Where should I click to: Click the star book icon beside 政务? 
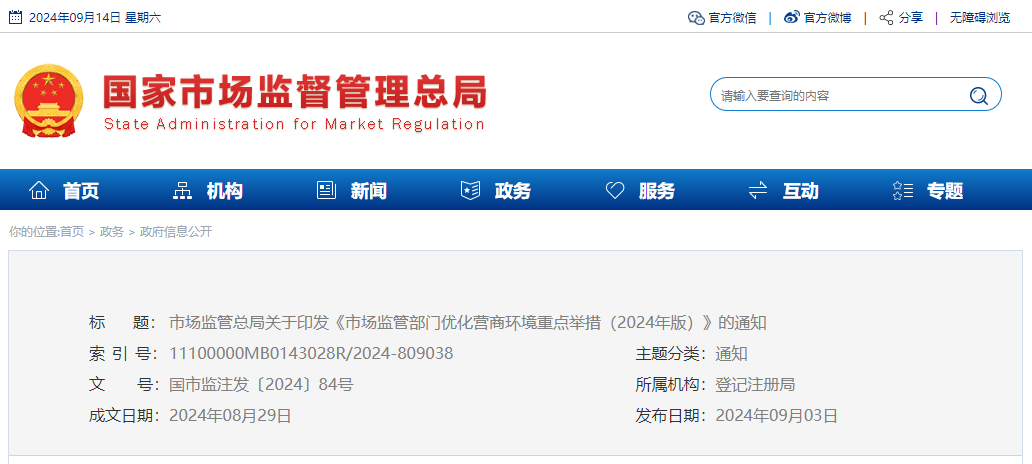tap(470, 191)
